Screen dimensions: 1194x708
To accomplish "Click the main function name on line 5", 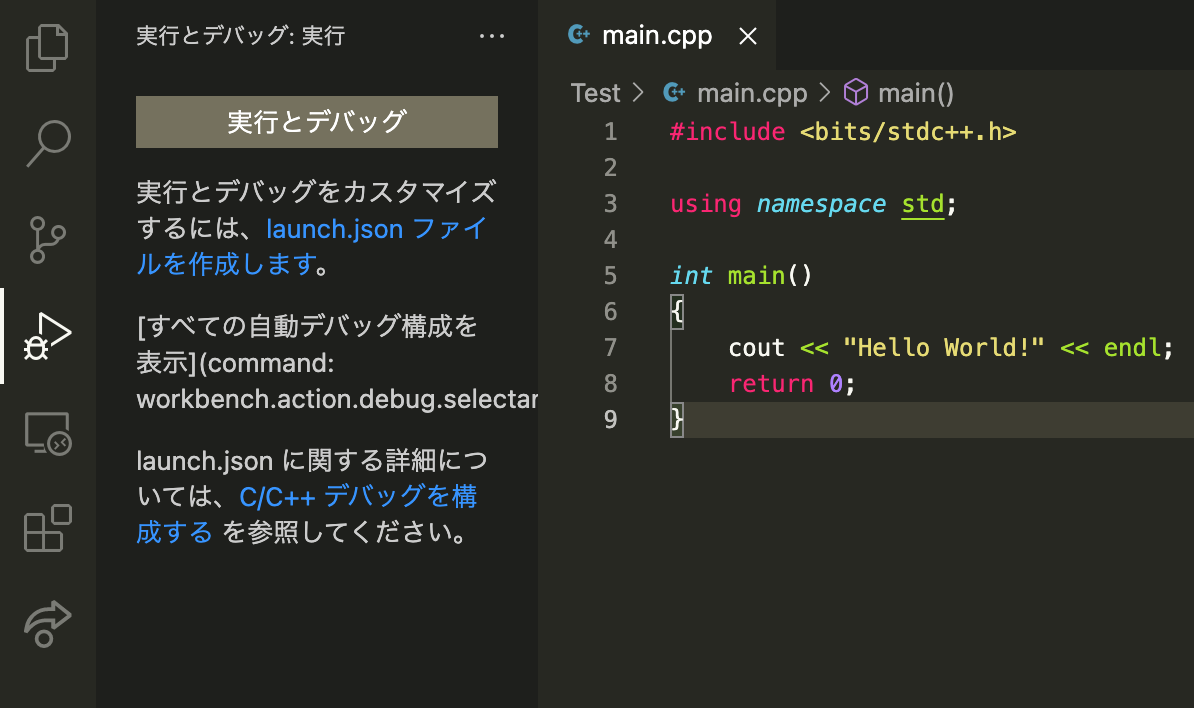I will (756, 276).
